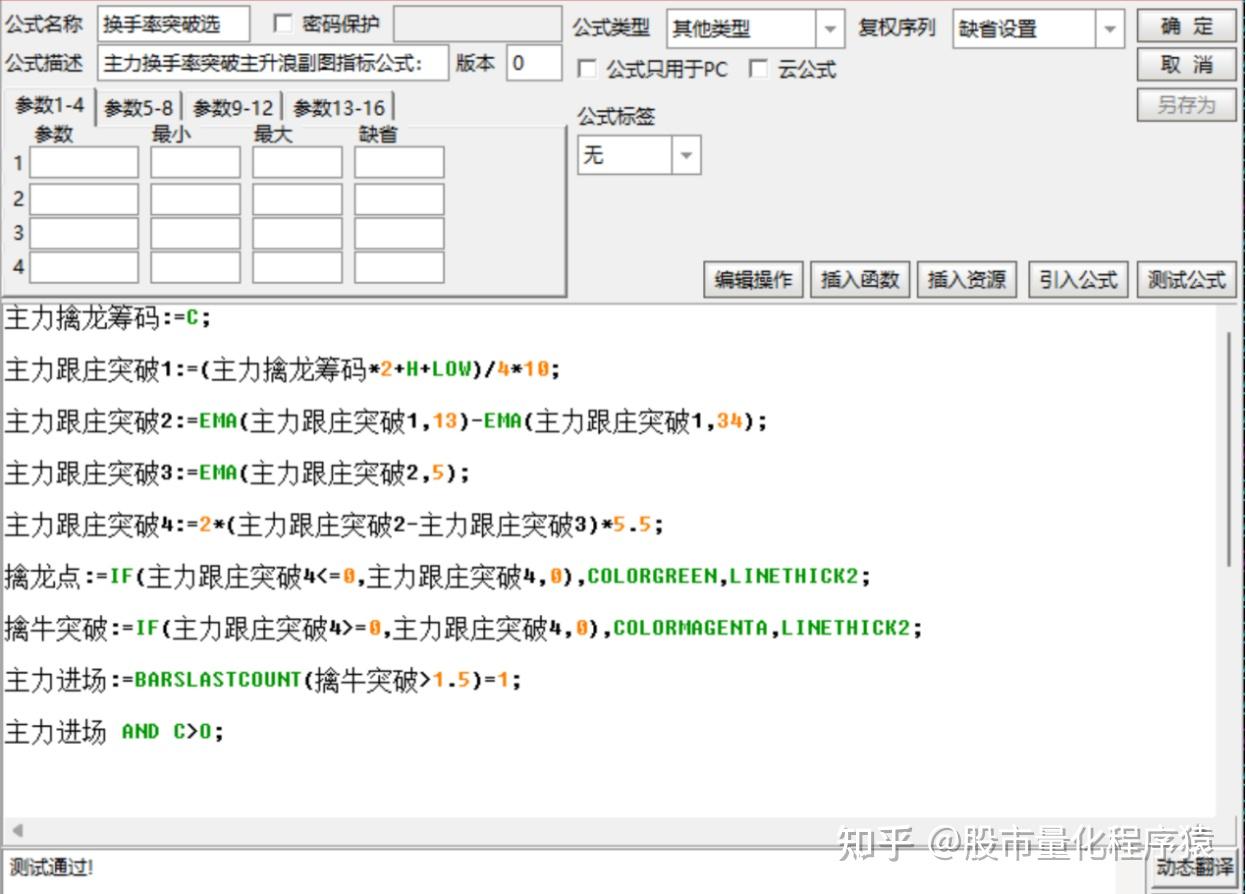
Task: Click row 1 参数 name field
Action: coord(84,162)
